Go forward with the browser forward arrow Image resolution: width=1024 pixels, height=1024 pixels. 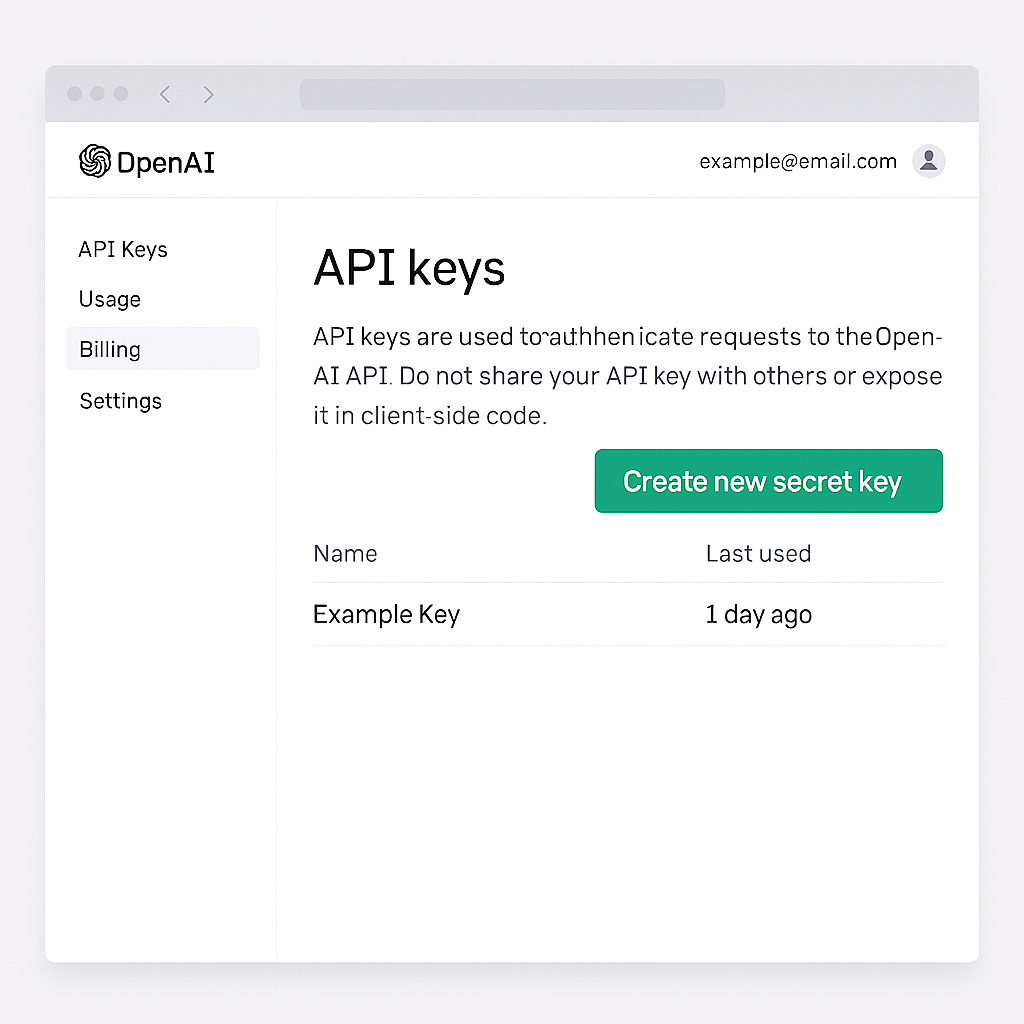tap(208, 94)
